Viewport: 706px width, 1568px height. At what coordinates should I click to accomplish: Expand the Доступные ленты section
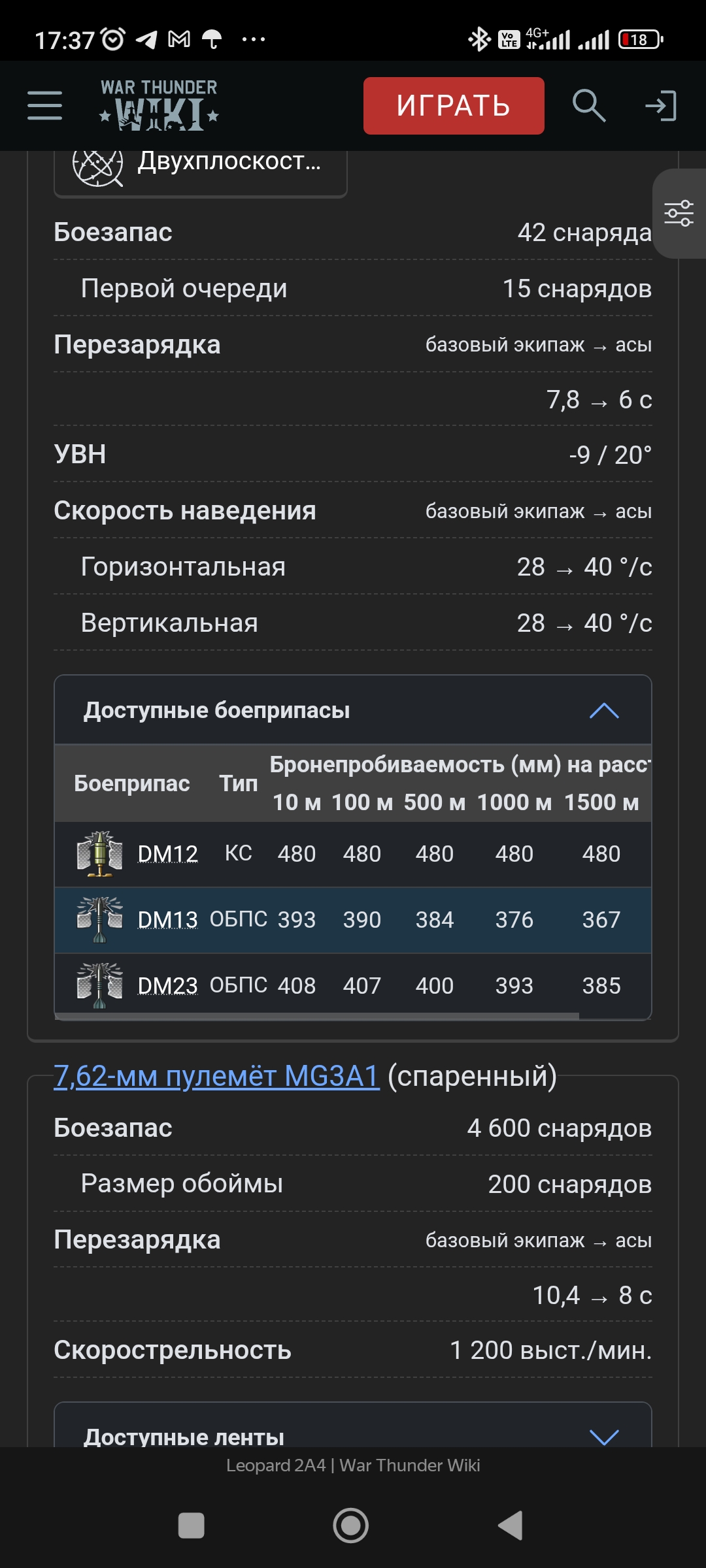[603, 1437]
